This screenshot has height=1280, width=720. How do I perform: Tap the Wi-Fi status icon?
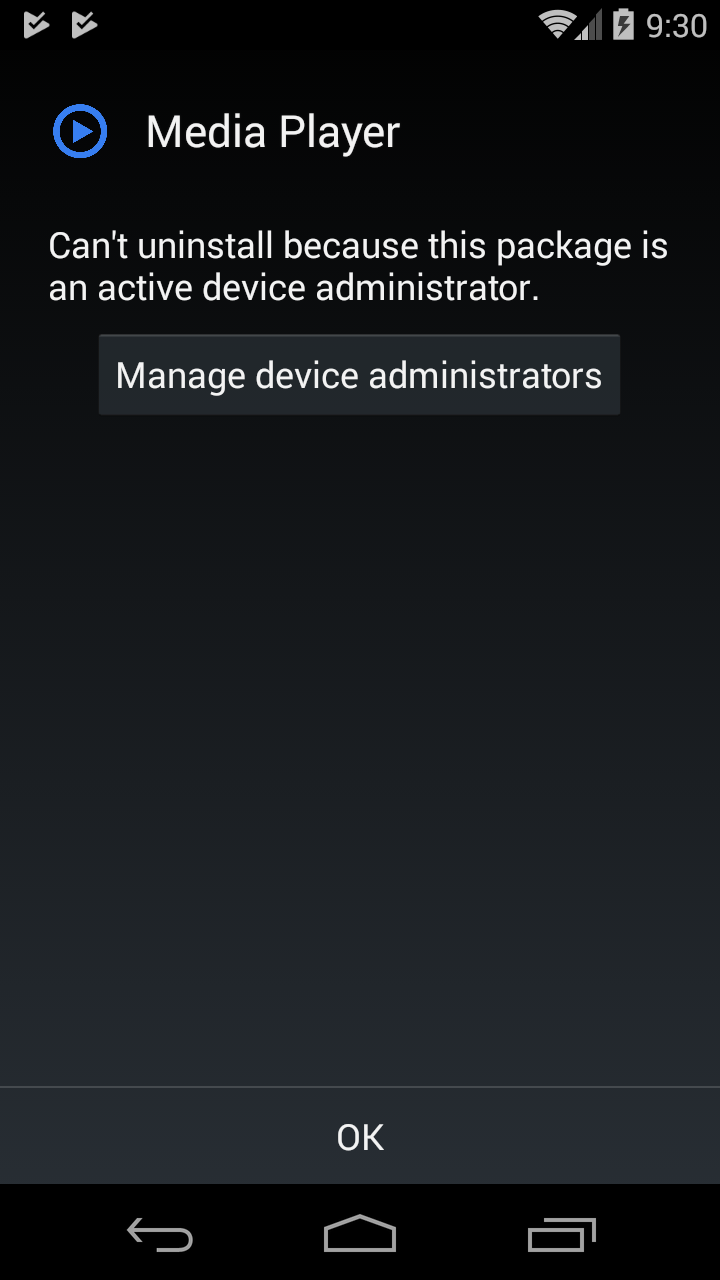pyautogui.click(x=556, y=25)
